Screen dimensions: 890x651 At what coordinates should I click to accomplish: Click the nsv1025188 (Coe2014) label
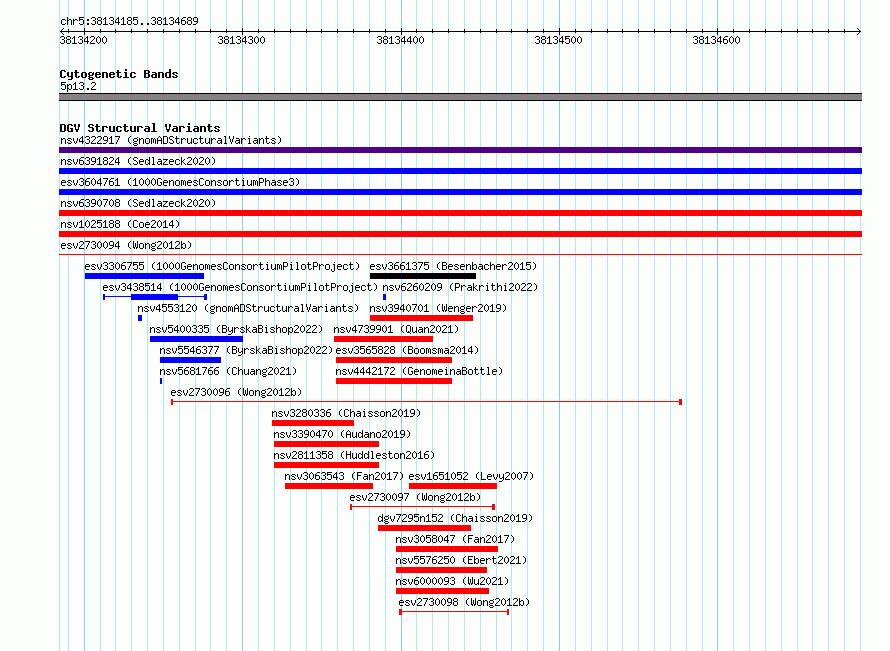click(120, 224)
